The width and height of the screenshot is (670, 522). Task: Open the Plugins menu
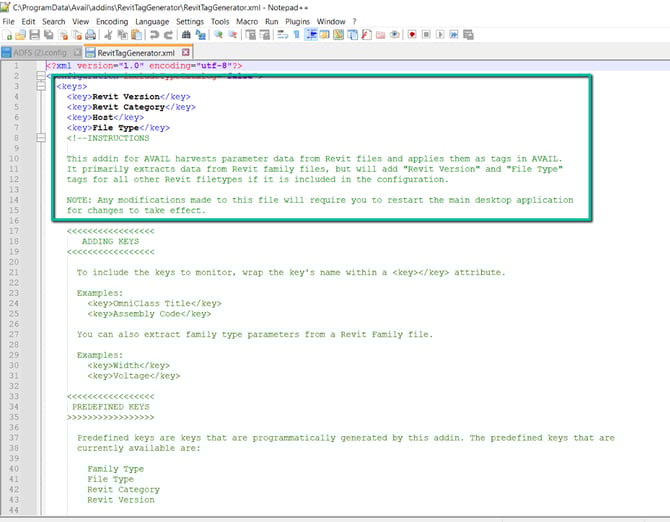point(297,21)
